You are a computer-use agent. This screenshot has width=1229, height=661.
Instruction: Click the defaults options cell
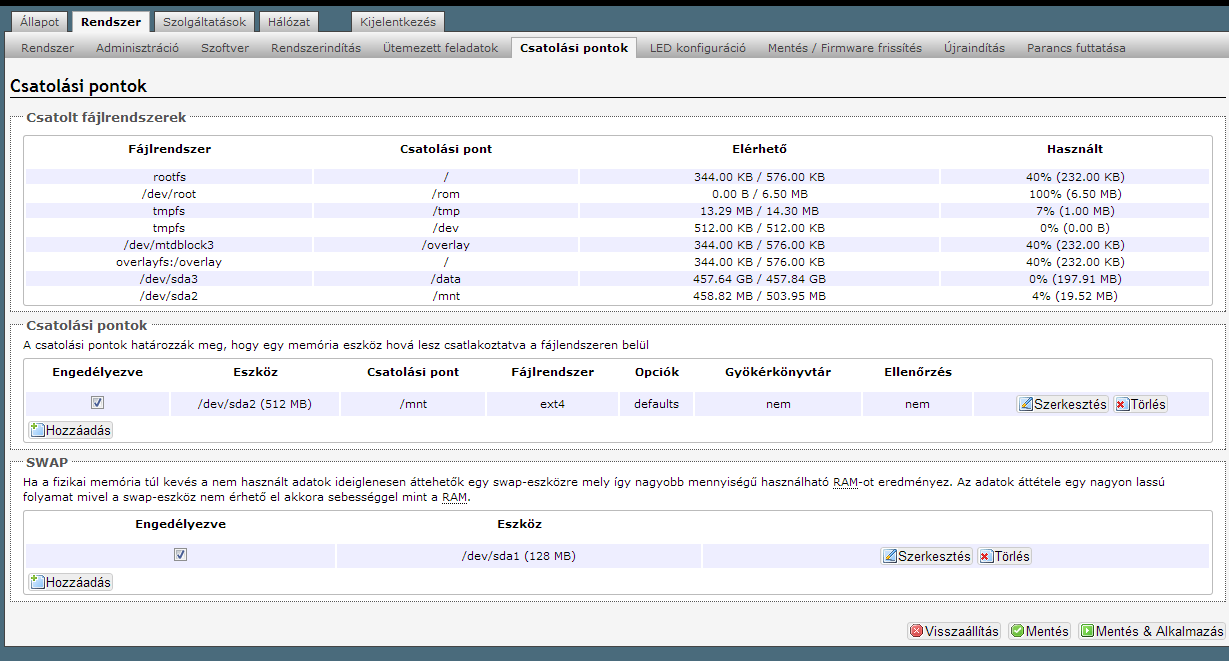[656, 404]
